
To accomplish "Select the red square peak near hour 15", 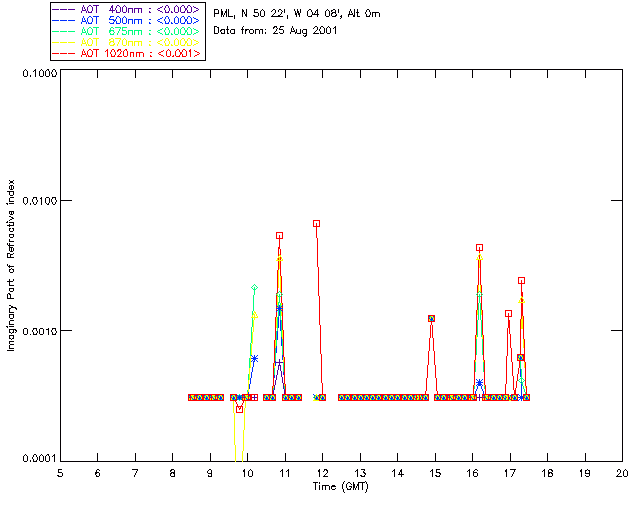I will coord(431,318).
